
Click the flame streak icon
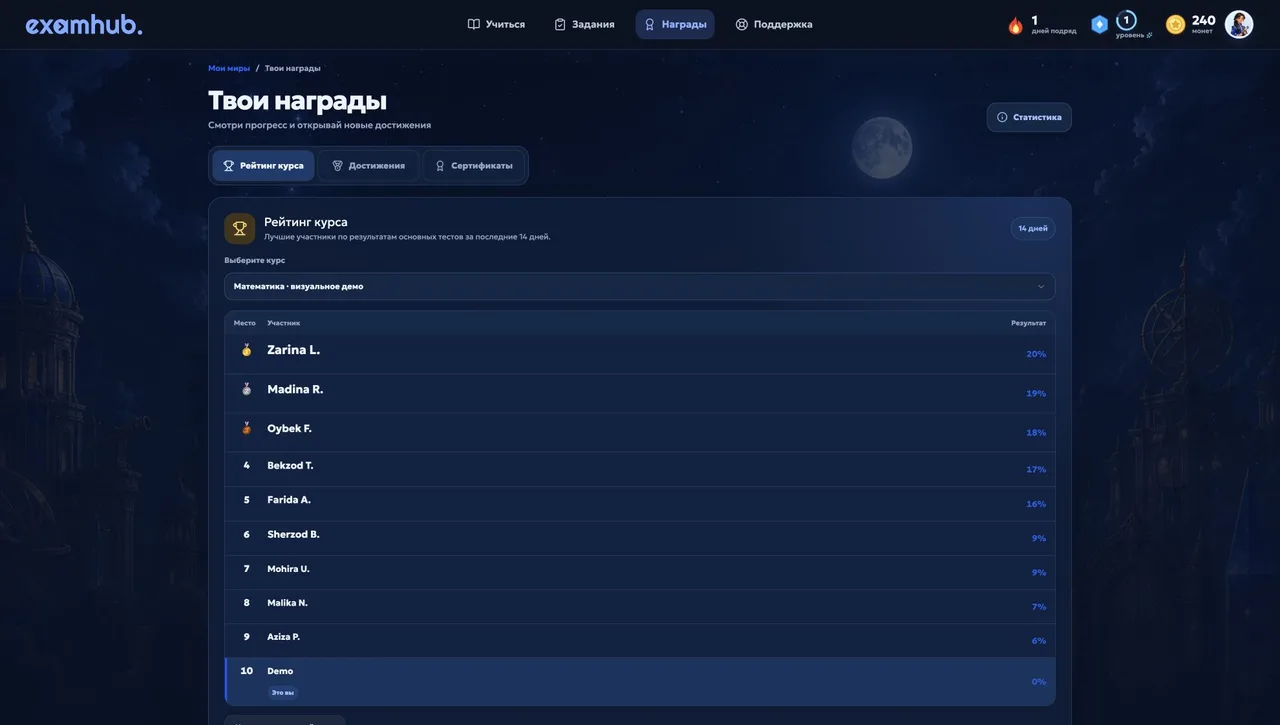pos(1015,25)
